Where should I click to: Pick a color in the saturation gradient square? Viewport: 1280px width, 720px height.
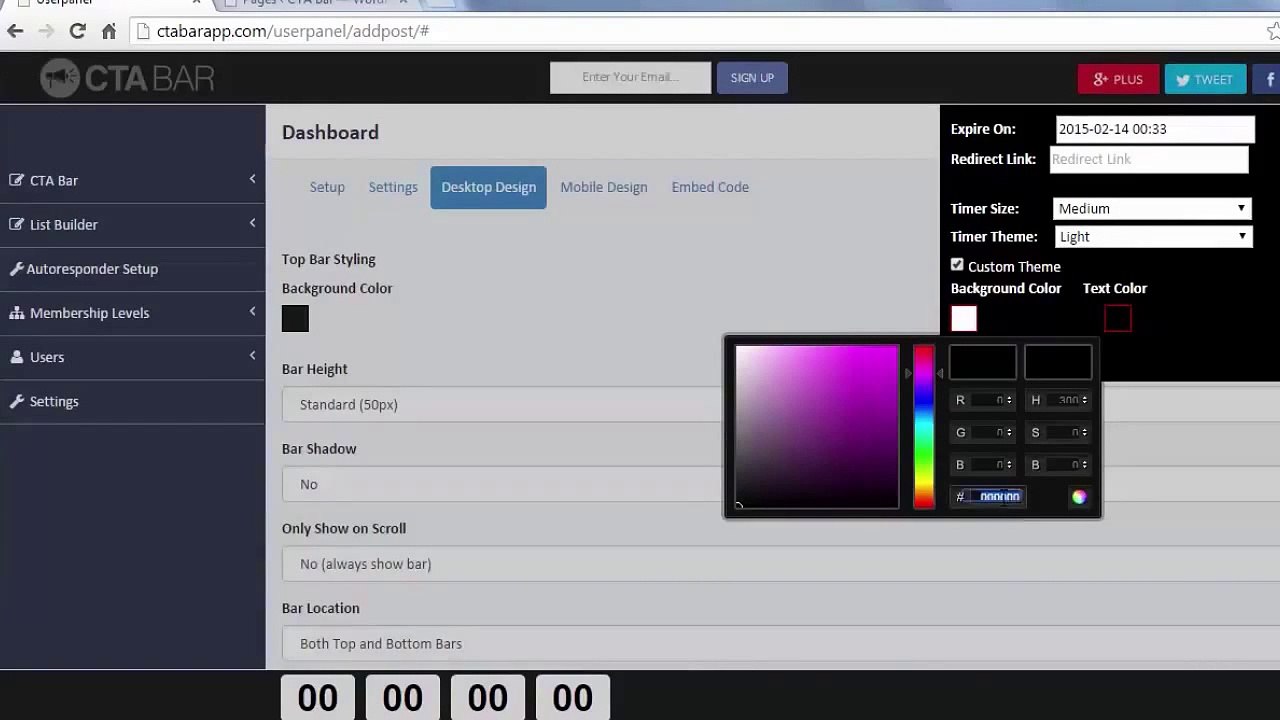click(817, 427)
